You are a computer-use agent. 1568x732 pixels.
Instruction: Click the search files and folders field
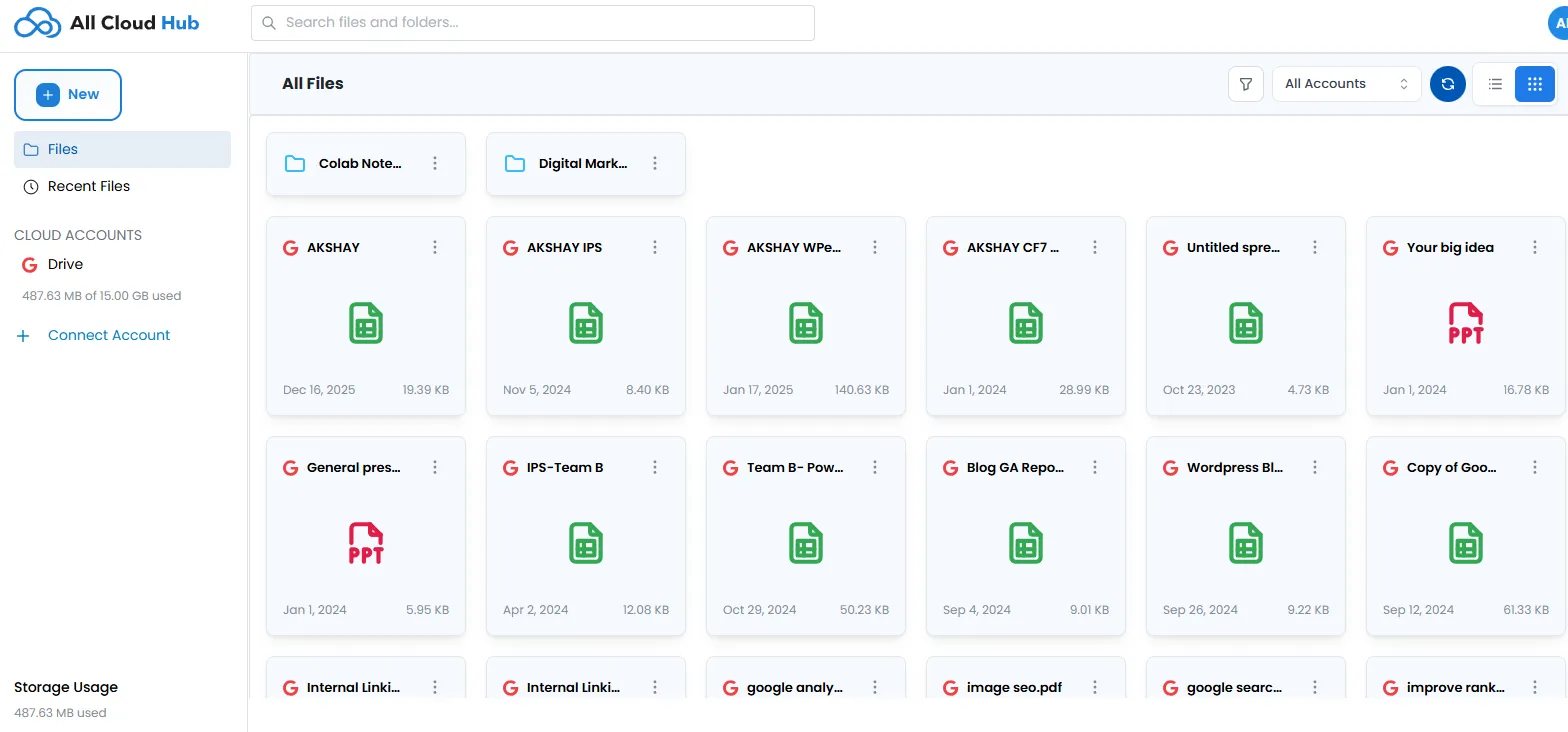pyautogui.click(x=532, y=23)
